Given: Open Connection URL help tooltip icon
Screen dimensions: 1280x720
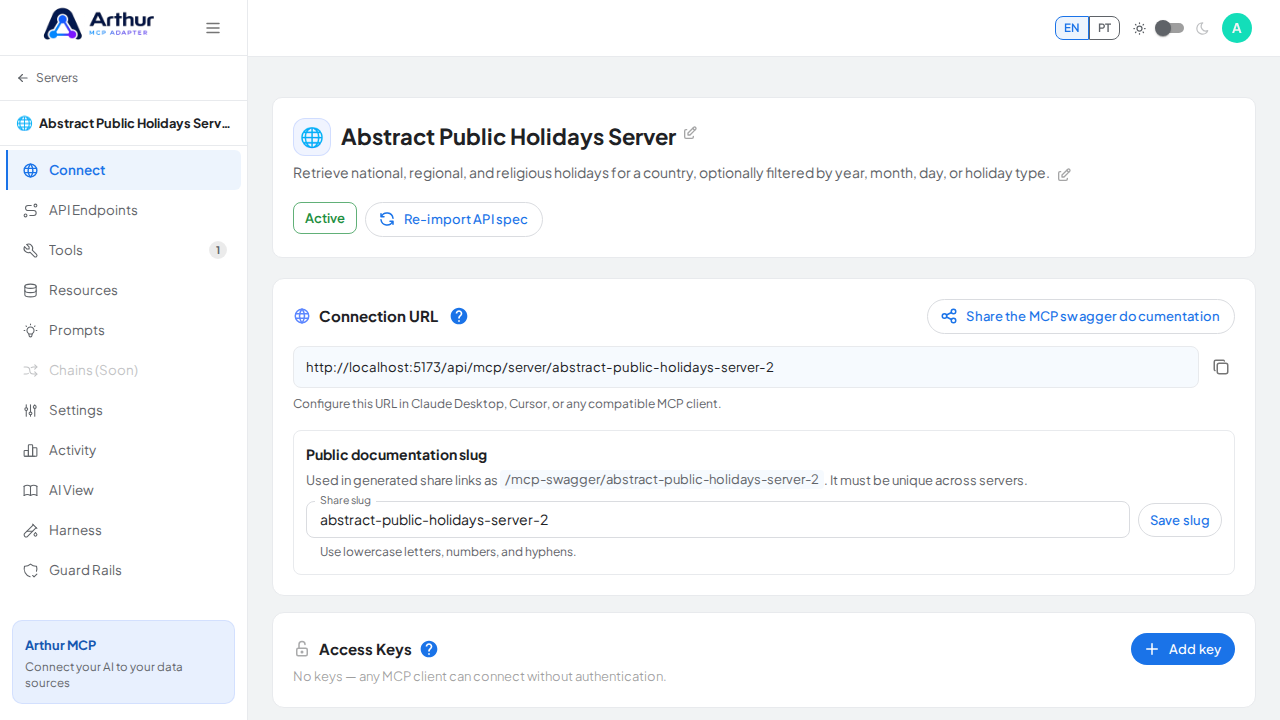Looking at the screenshot, I should click(x=459, y=316).
